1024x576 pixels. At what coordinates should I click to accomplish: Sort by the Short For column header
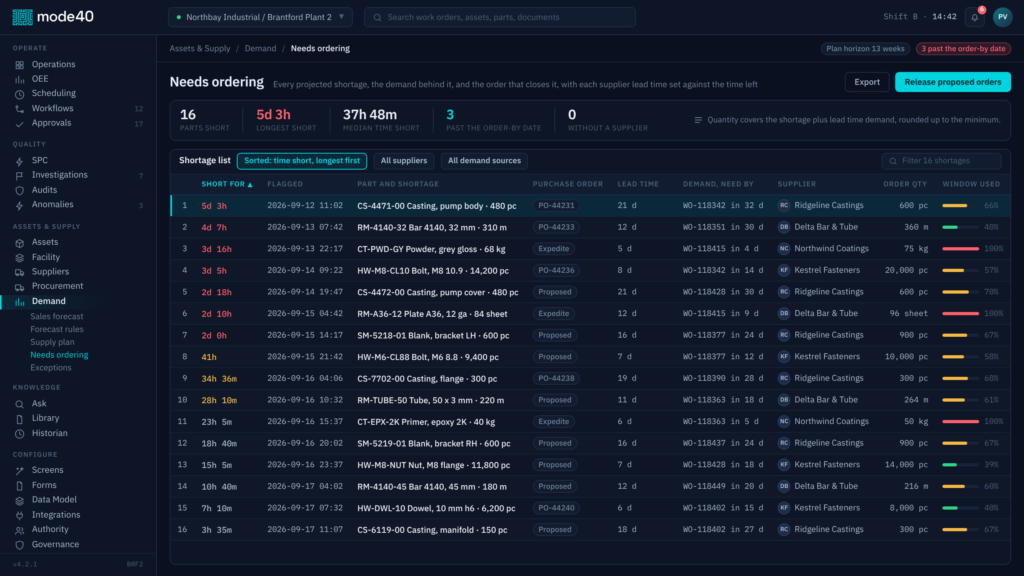click(x=227, y=184)
